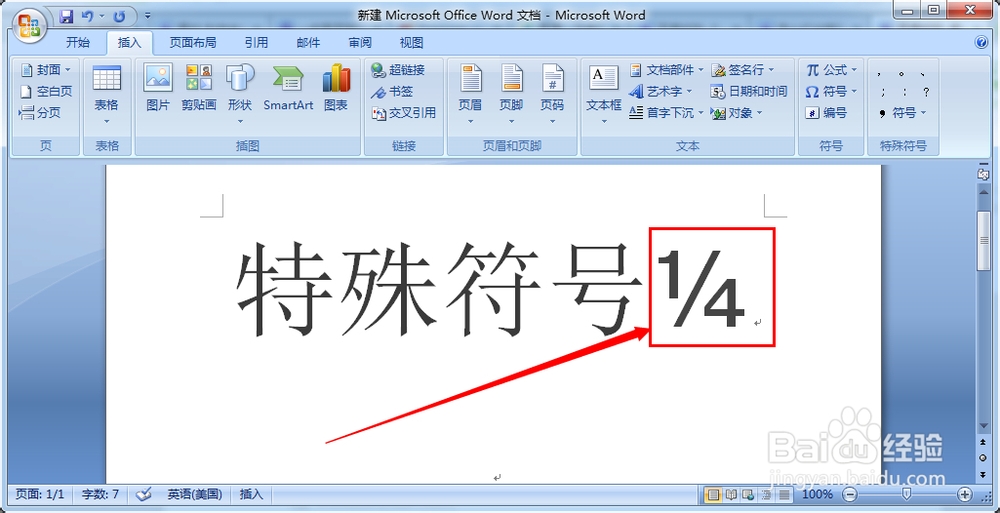Open the Office Button menu
Viewport: 1000px width, 513px height.
pyautogui.click(x=29, y=25)
